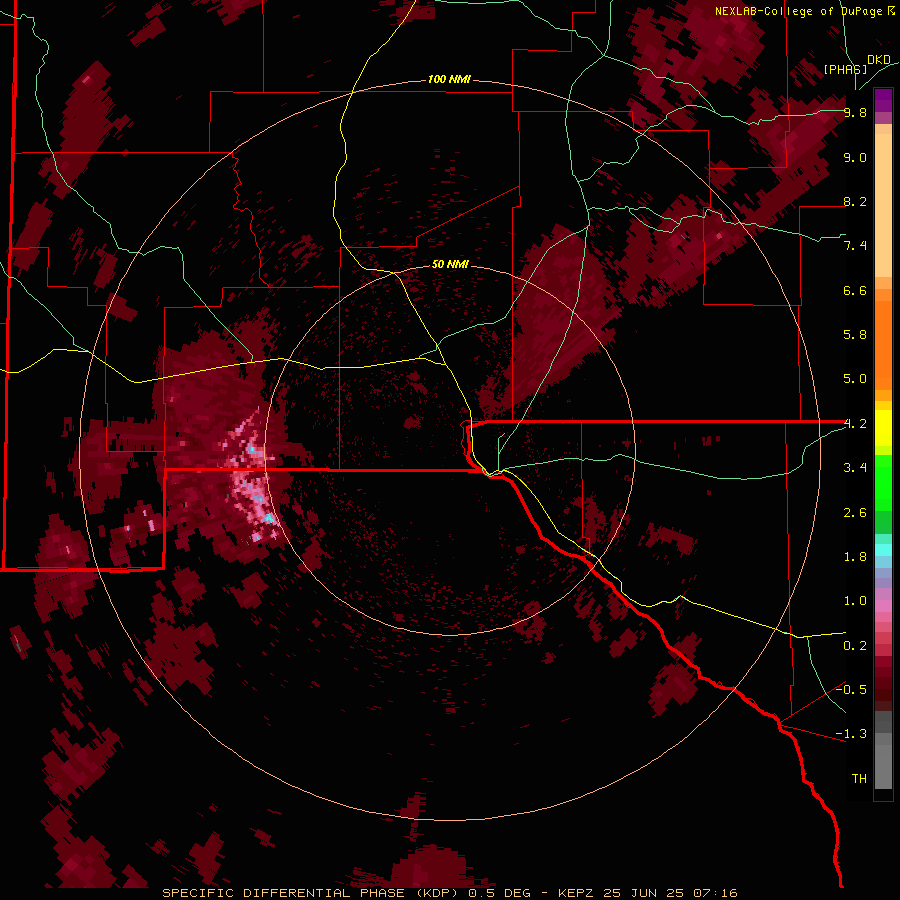Viewport: 900px width, 900px height.
Task: Click the -1.3 scale value
Action: click(x=851, y=734)
